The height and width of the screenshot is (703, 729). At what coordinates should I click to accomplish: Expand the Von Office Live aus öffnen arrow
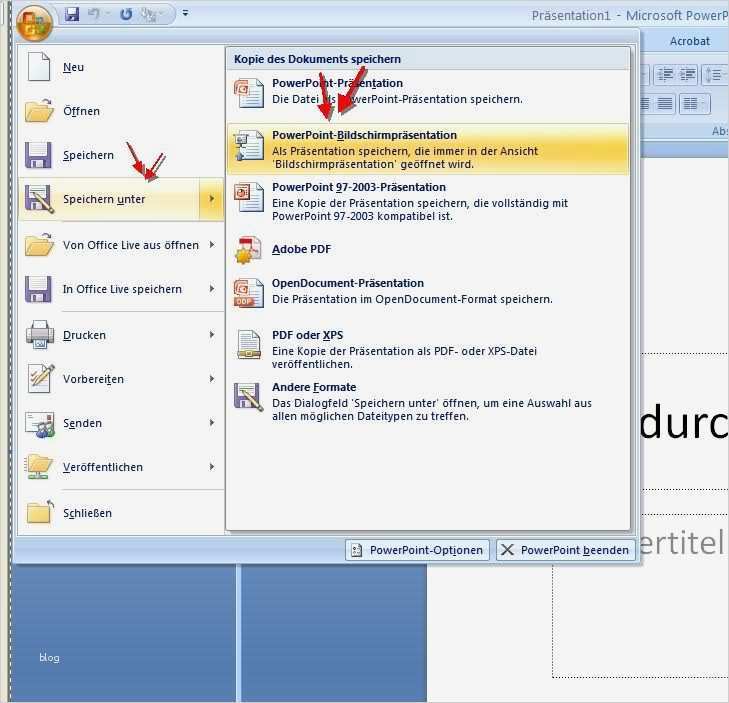[x=212, y=245]
